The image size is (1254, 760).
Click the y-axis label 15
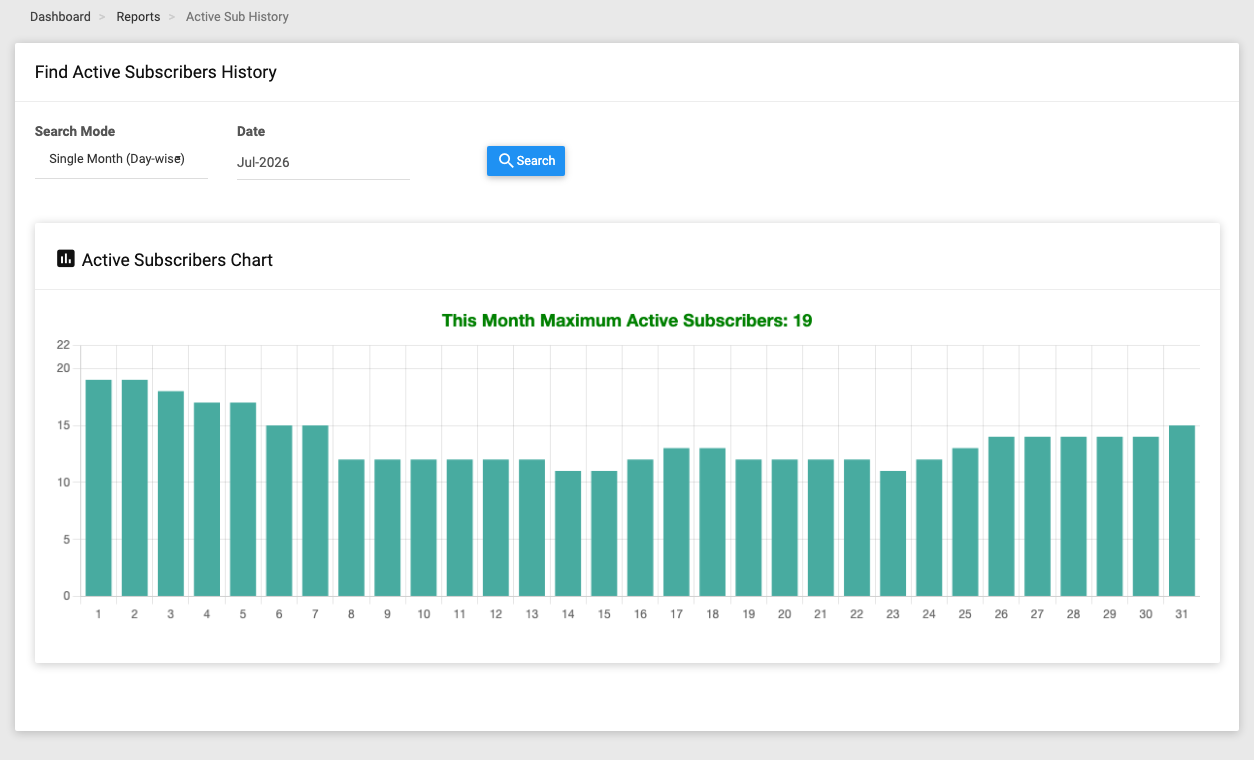[63, 425]
